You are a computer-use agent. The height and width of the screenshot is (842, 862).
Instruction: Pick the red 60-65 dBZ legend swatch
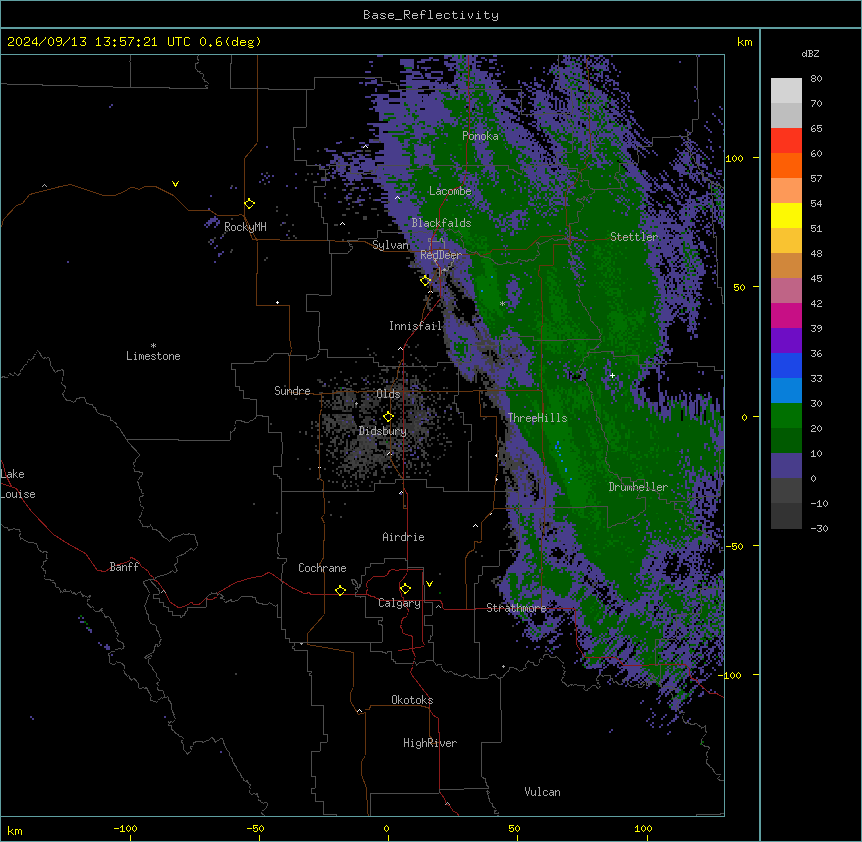coord(786,141)
